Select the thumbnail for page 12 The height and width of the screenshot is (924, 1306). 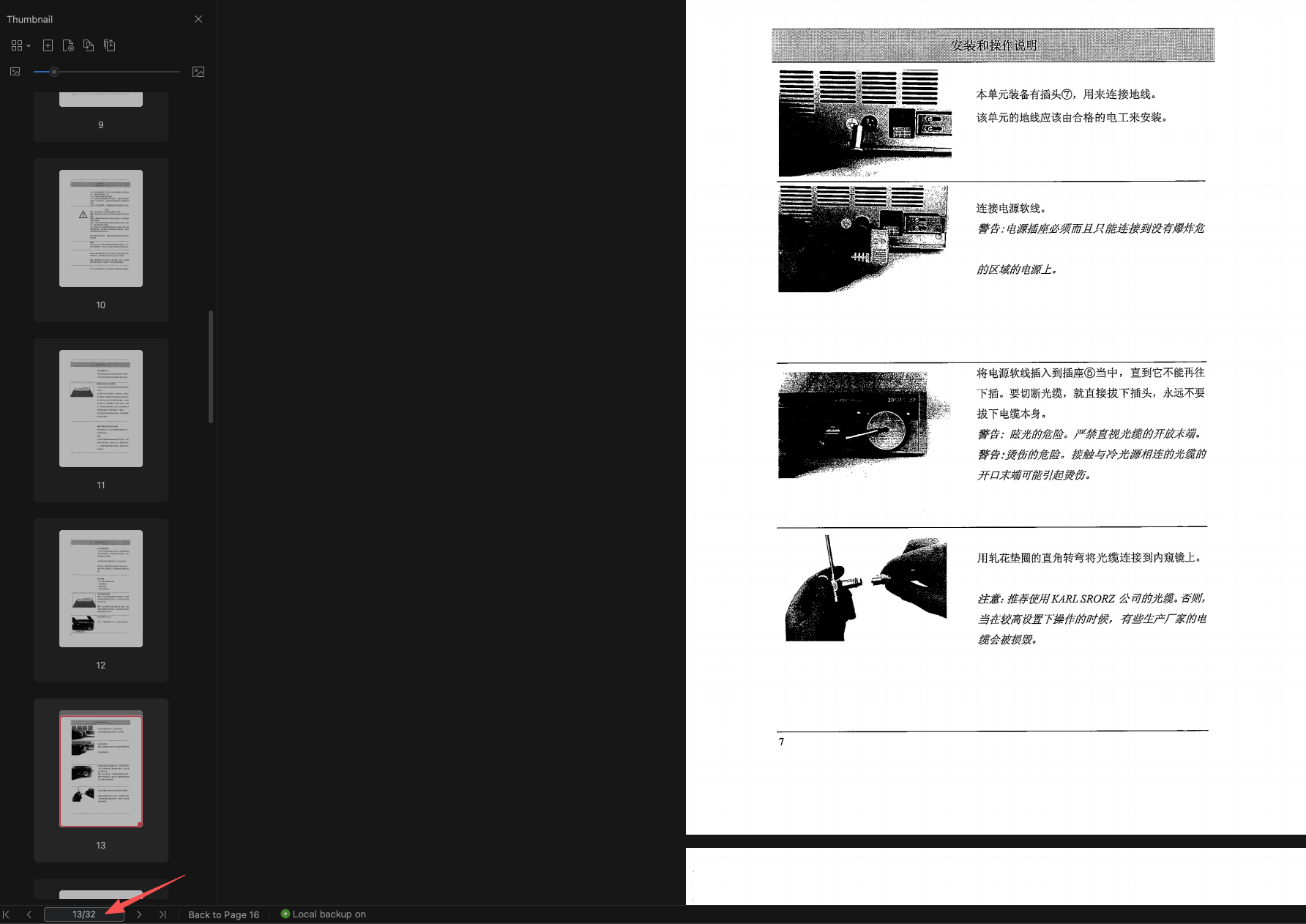coord(100,588)
